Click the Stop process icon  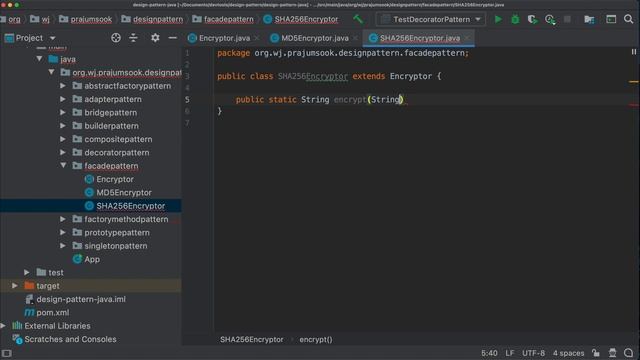[x=567, y=19]
